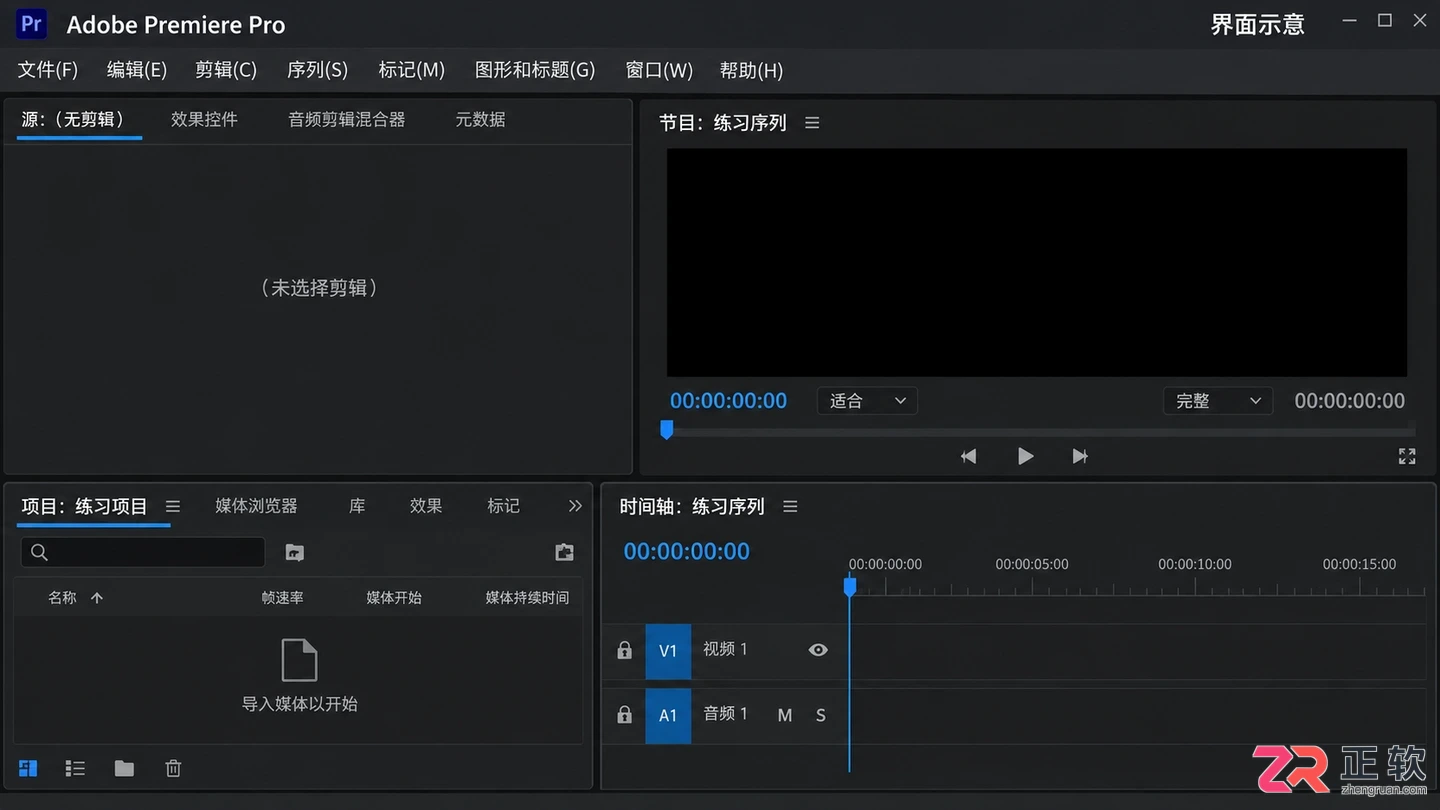Mute the 音频 1 track with M
The width and height of the screenshot is (1440, 810).
[785, 715]
